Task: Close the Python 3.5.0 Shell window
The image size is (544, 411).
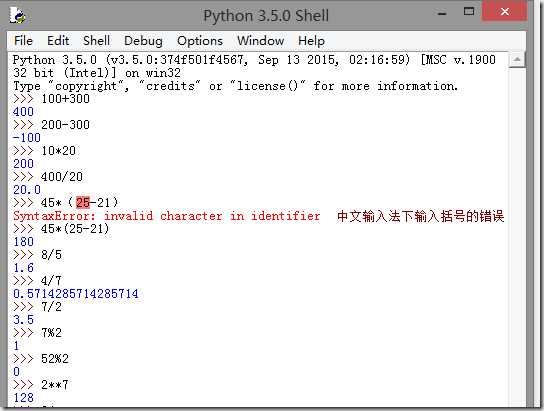Action: [504, 11]
